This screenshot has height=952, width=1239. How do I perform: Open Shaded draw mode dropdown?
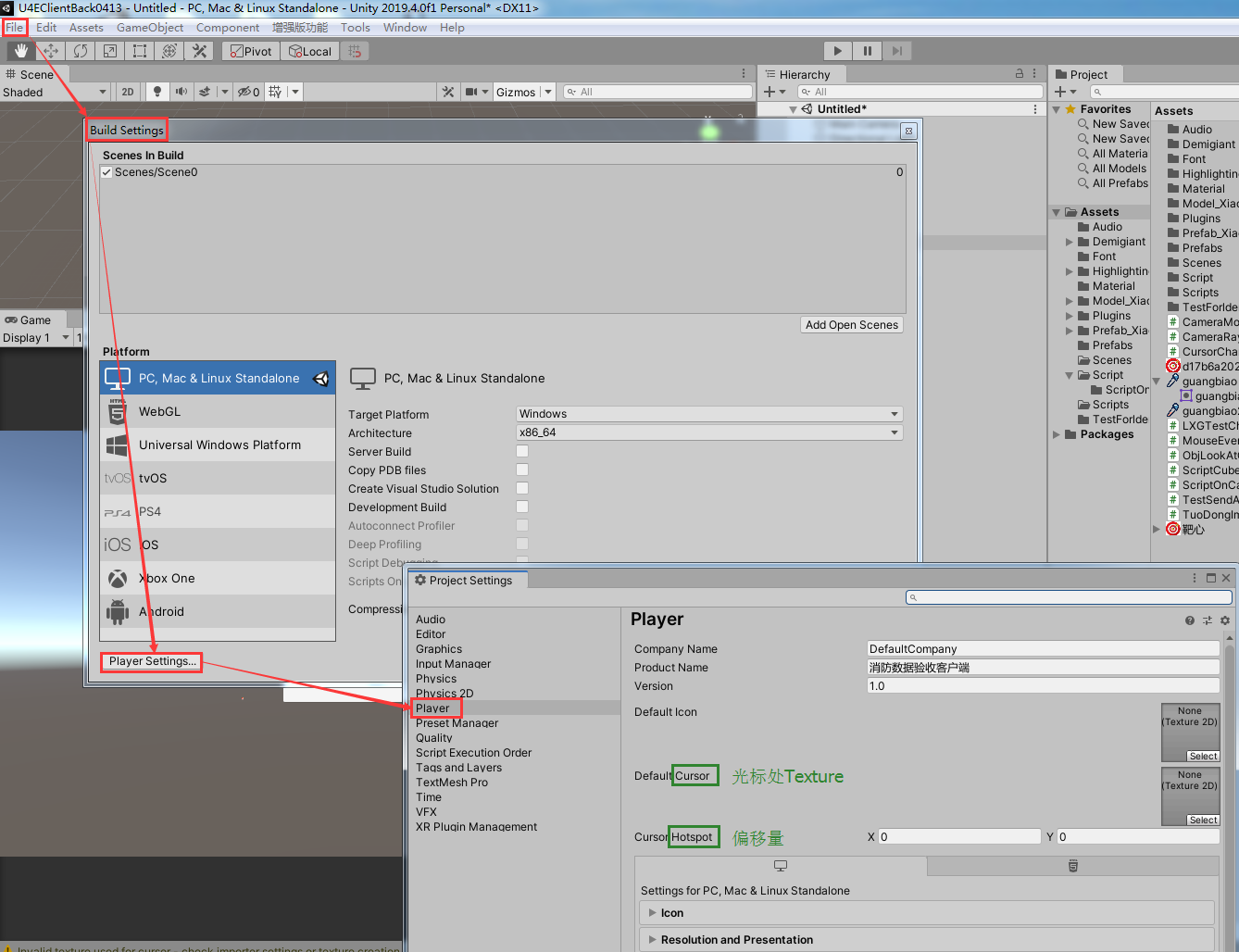(x=55, y=92)
